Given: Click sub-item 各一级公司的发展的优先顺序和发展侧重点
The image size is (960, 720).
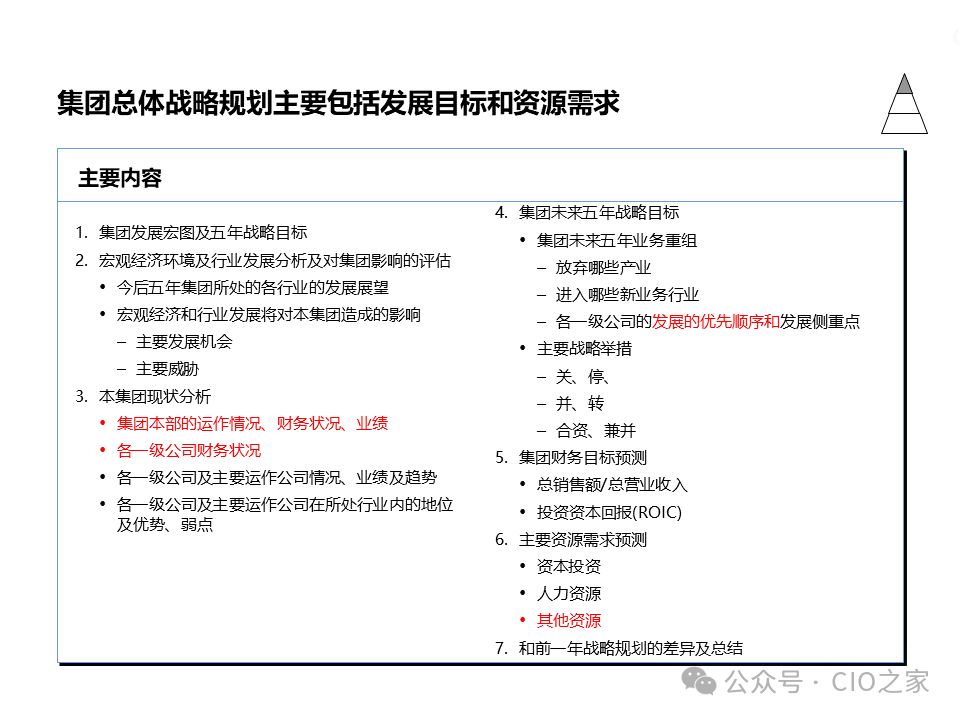Looking at the screenshot, I should coord(707,321).
